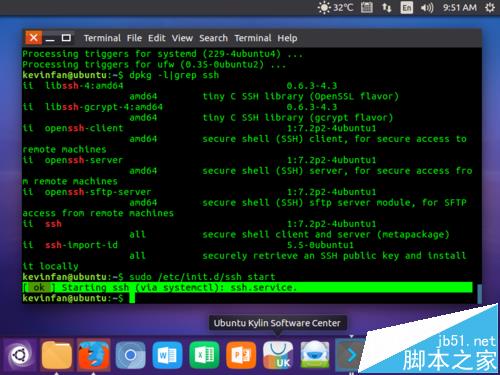Open the Edit menu
The height and width of the screenshot is (375, 500).
157,38
